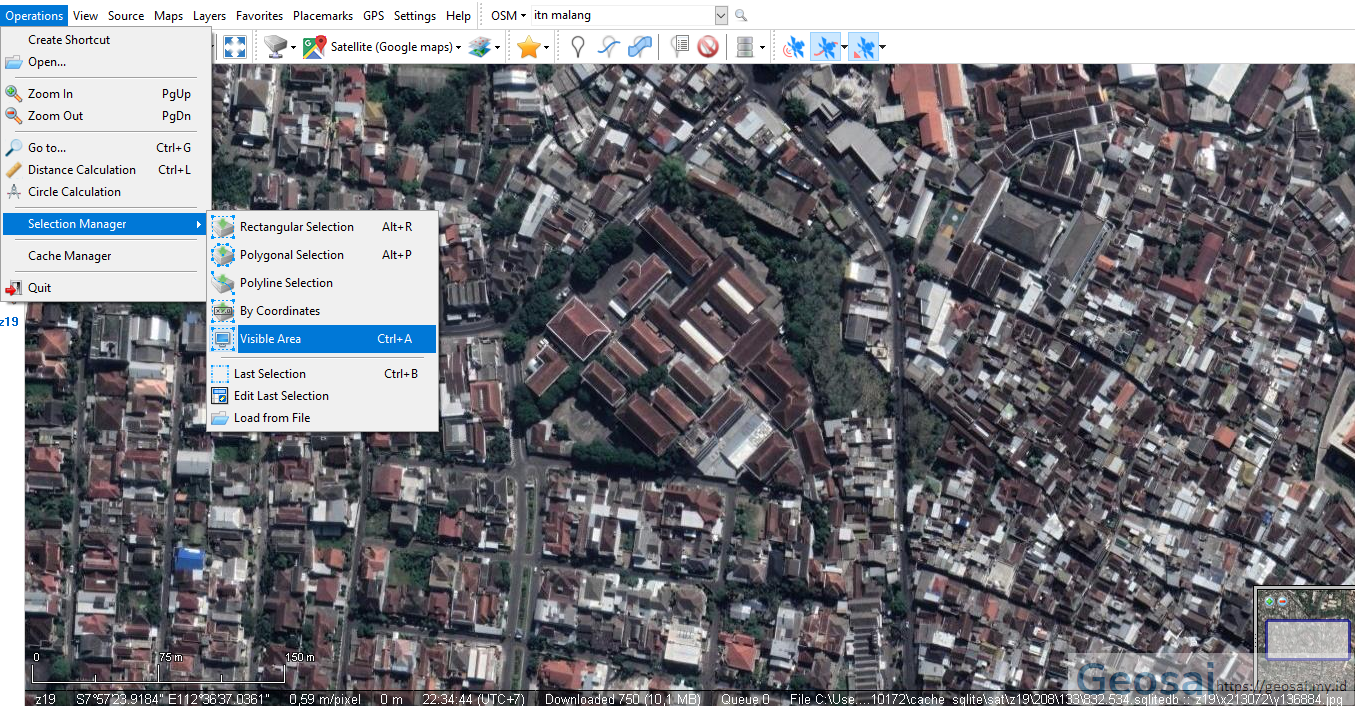
Task: Enable Polygonal Selection mode
Action: pyautogui.click(x=291, y=254)
